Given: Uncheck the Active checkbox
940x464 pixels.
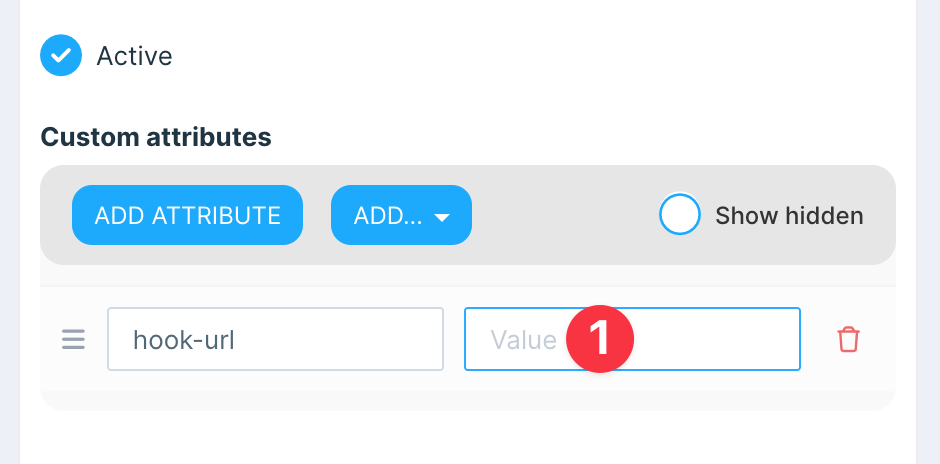Looking at the screenshot, I should [x=60, y=56].
